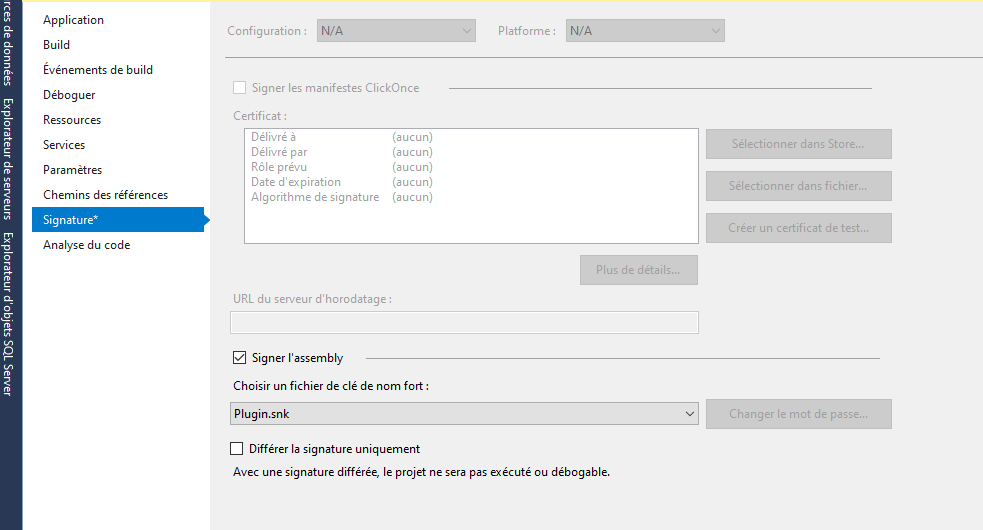Show the Paramètres tab
This screenshot has width=983, height=530.
[72, 170]
